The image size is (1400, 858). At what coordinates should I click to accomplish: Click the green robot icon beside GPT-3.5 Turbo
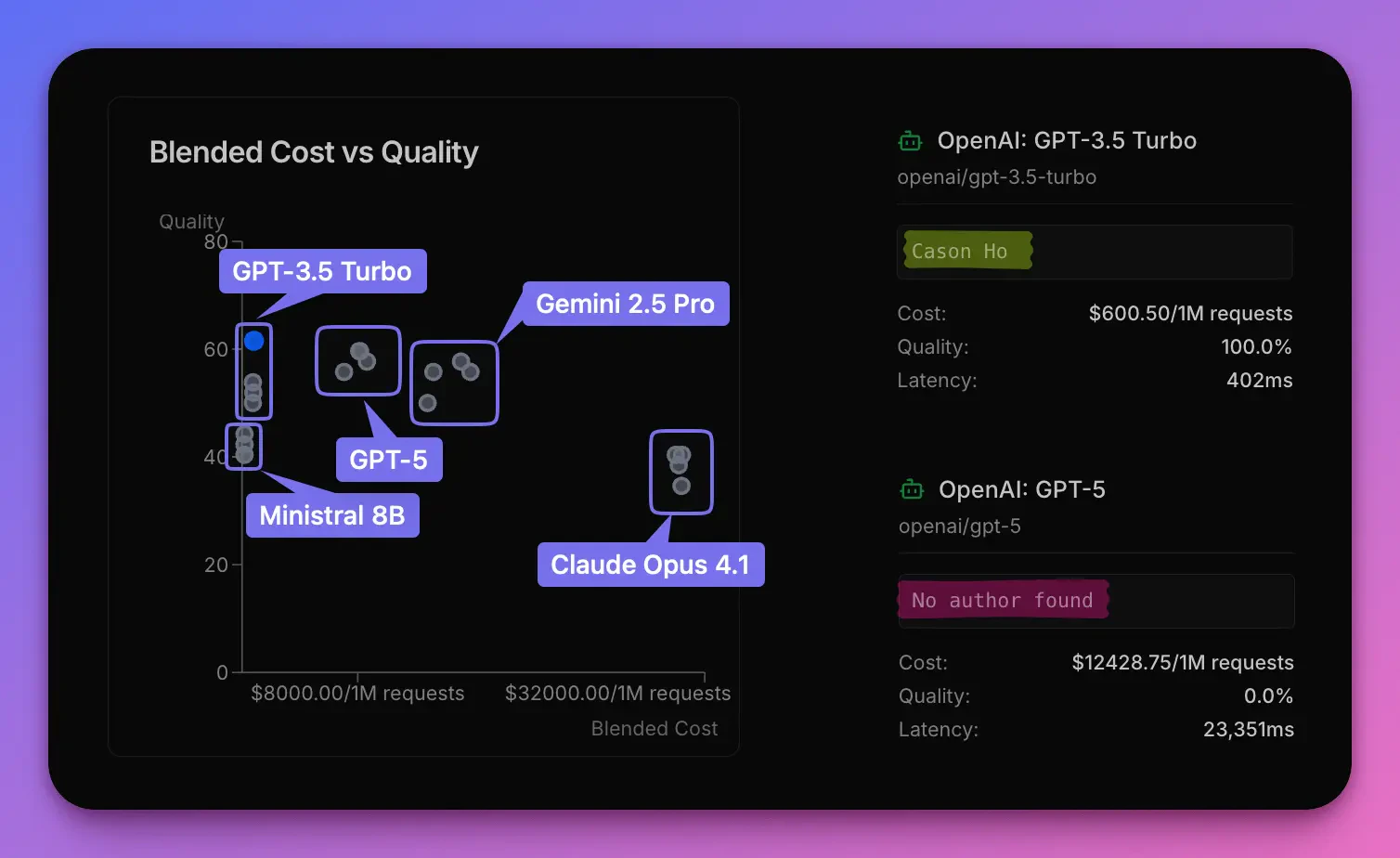pyautogui.click(x=911, y=140)
